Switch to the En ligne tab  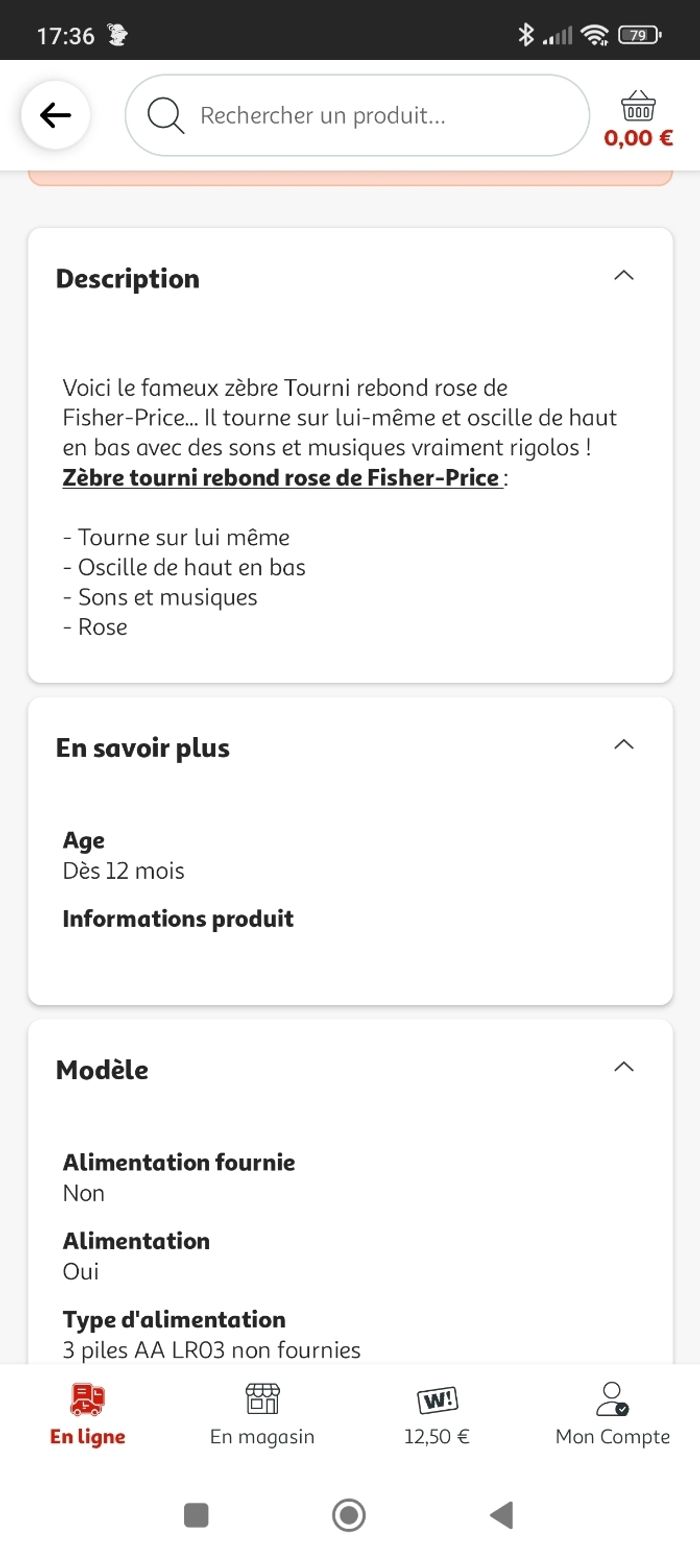point(88,1437)
